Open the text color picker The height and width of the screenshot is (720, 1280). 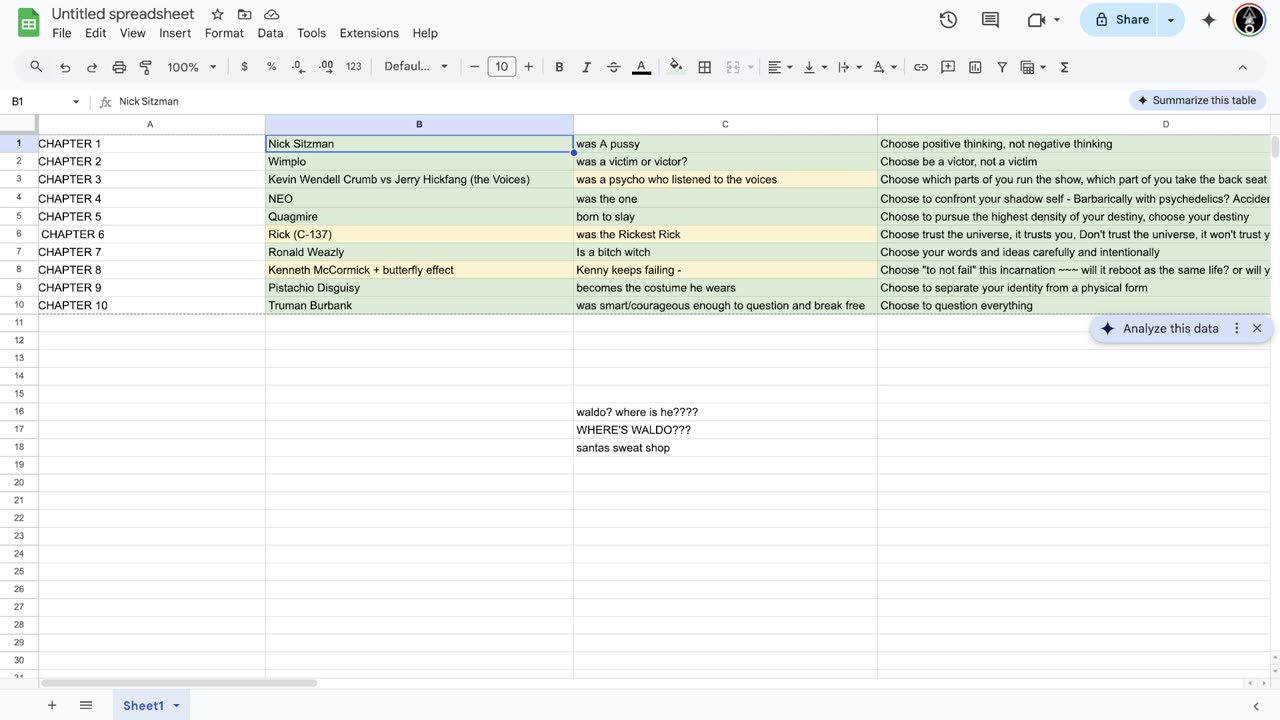click(642, 67)
